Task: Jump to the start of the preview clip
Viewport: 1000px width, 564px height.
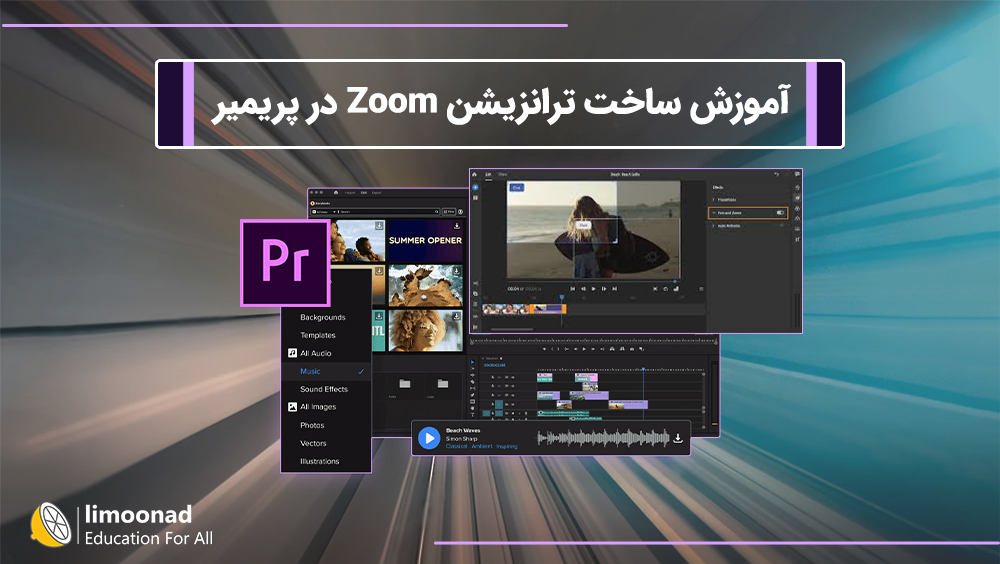Action: (573, 289)
